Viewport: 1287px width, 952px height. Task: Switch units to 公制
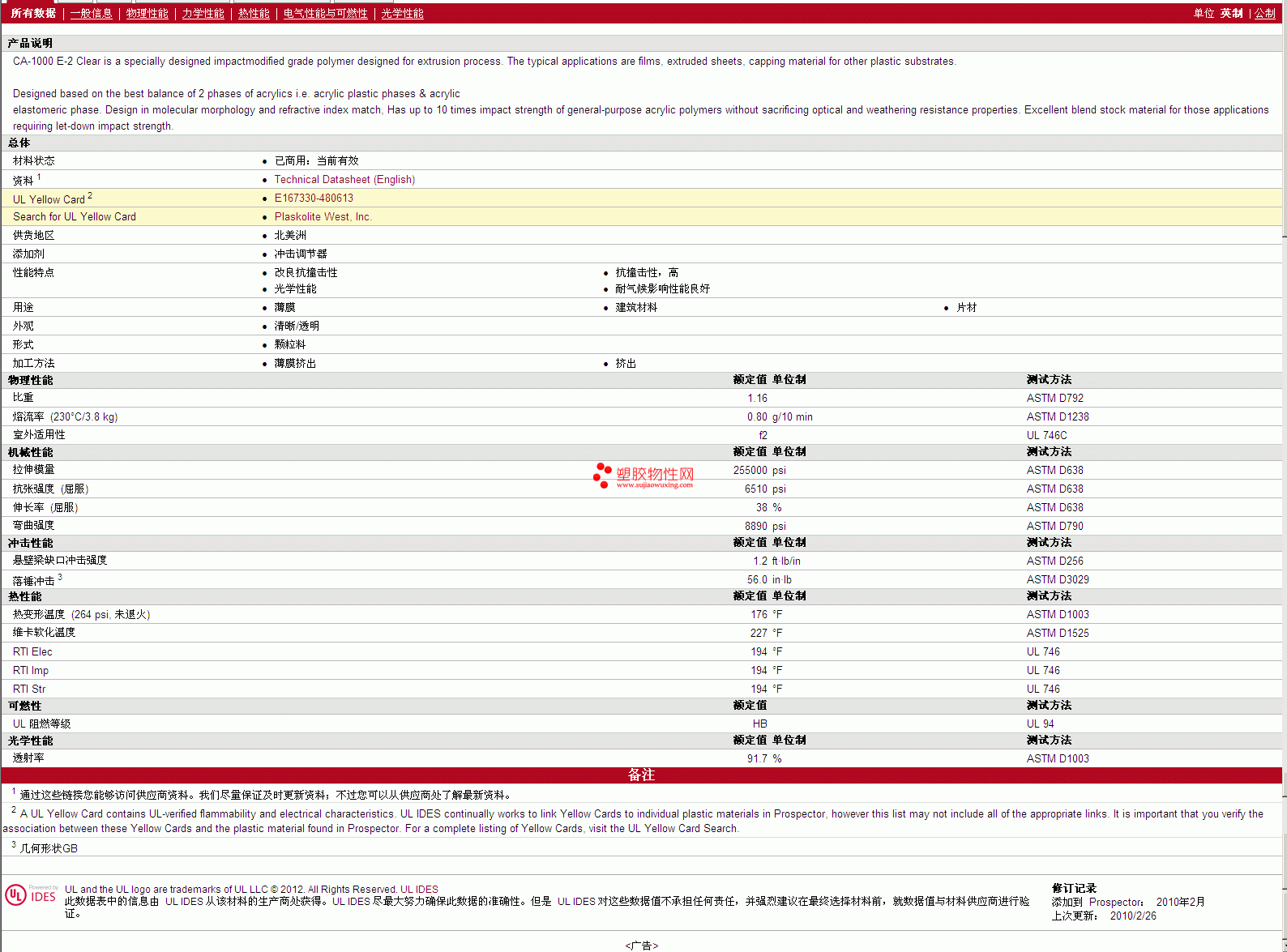tap(1265, 14)
